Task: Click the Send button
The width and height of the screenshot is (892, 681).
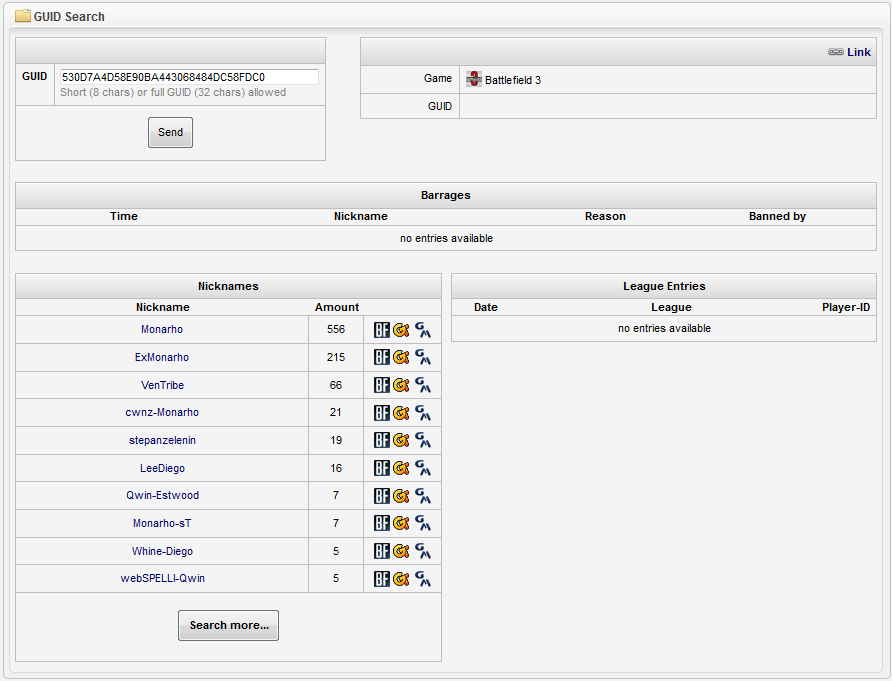Action: pos(170,133)
